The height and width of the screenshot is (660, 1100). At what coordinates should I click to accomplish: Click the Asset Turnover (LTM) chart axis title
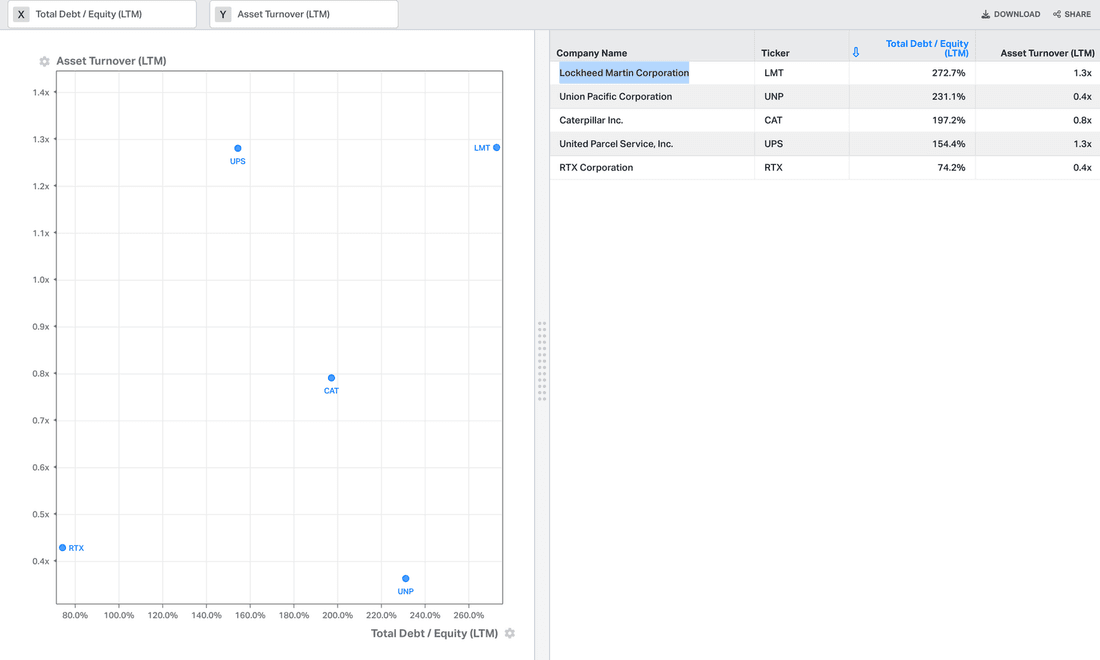pyautogui.click(x=111, y=61)
